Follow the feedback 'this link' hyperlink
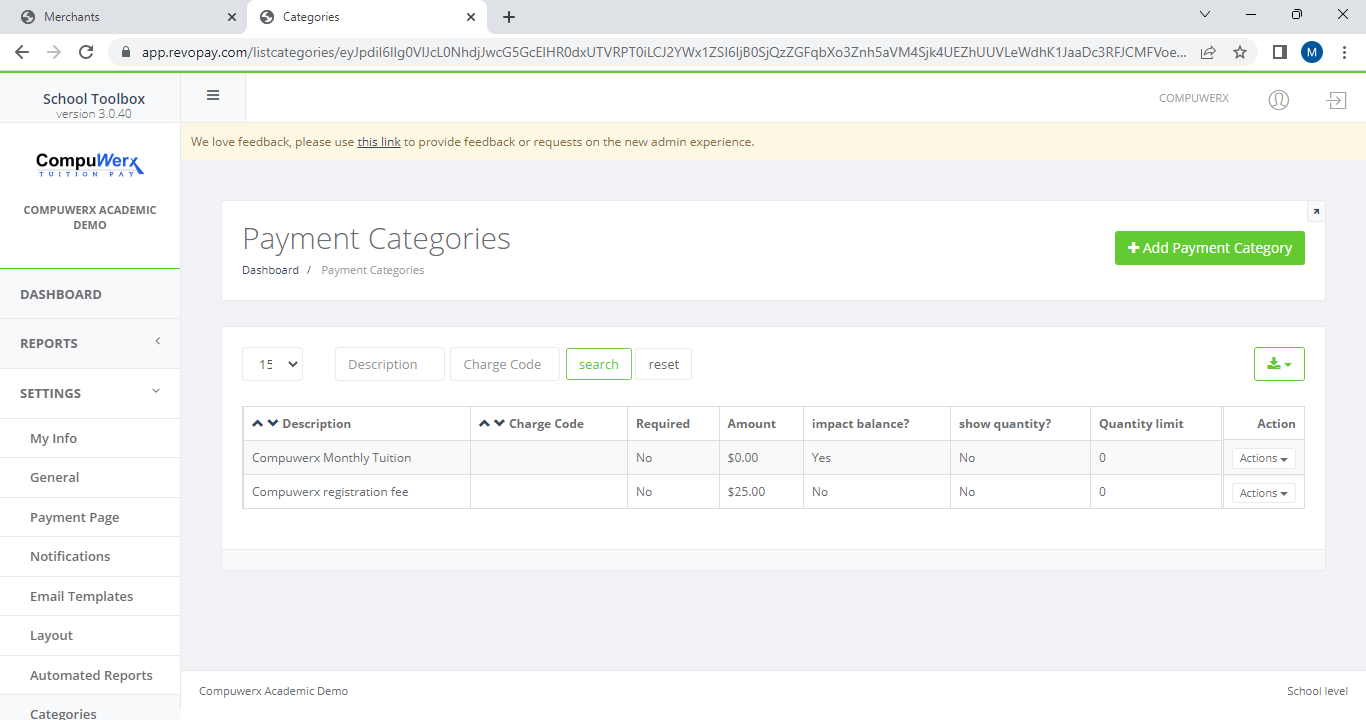The image size is (1366, 720). [379, 142]
